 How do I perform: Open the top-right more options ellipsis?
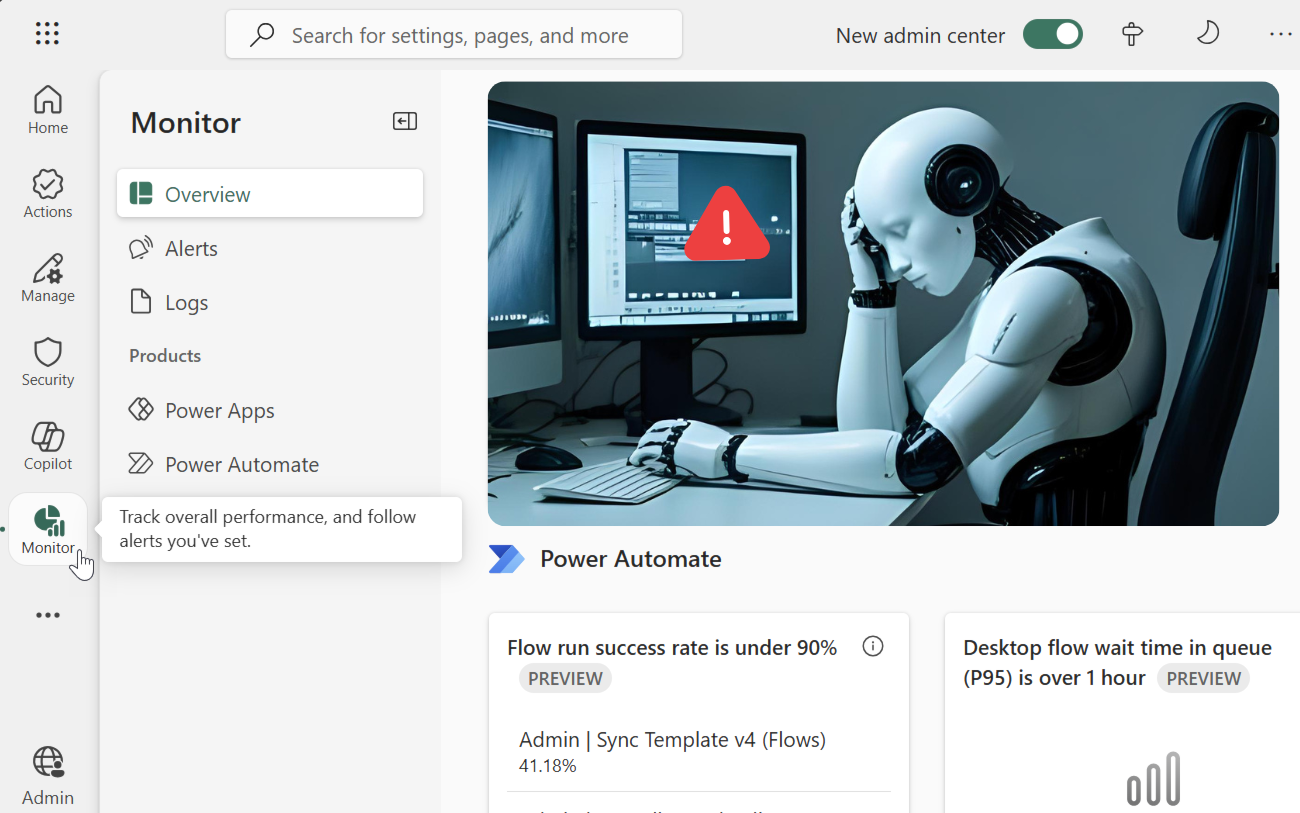pyautogui.click(x=1280, y=34)
